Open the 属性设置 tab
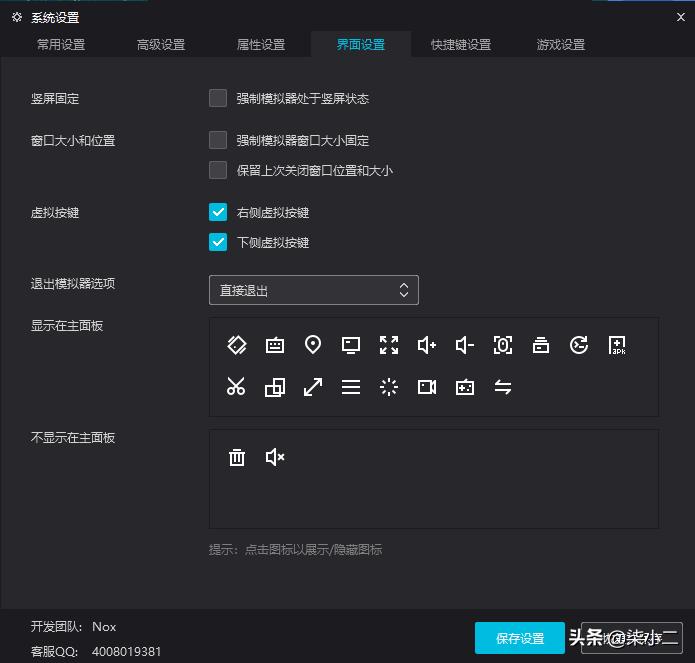 pos(261,44)
